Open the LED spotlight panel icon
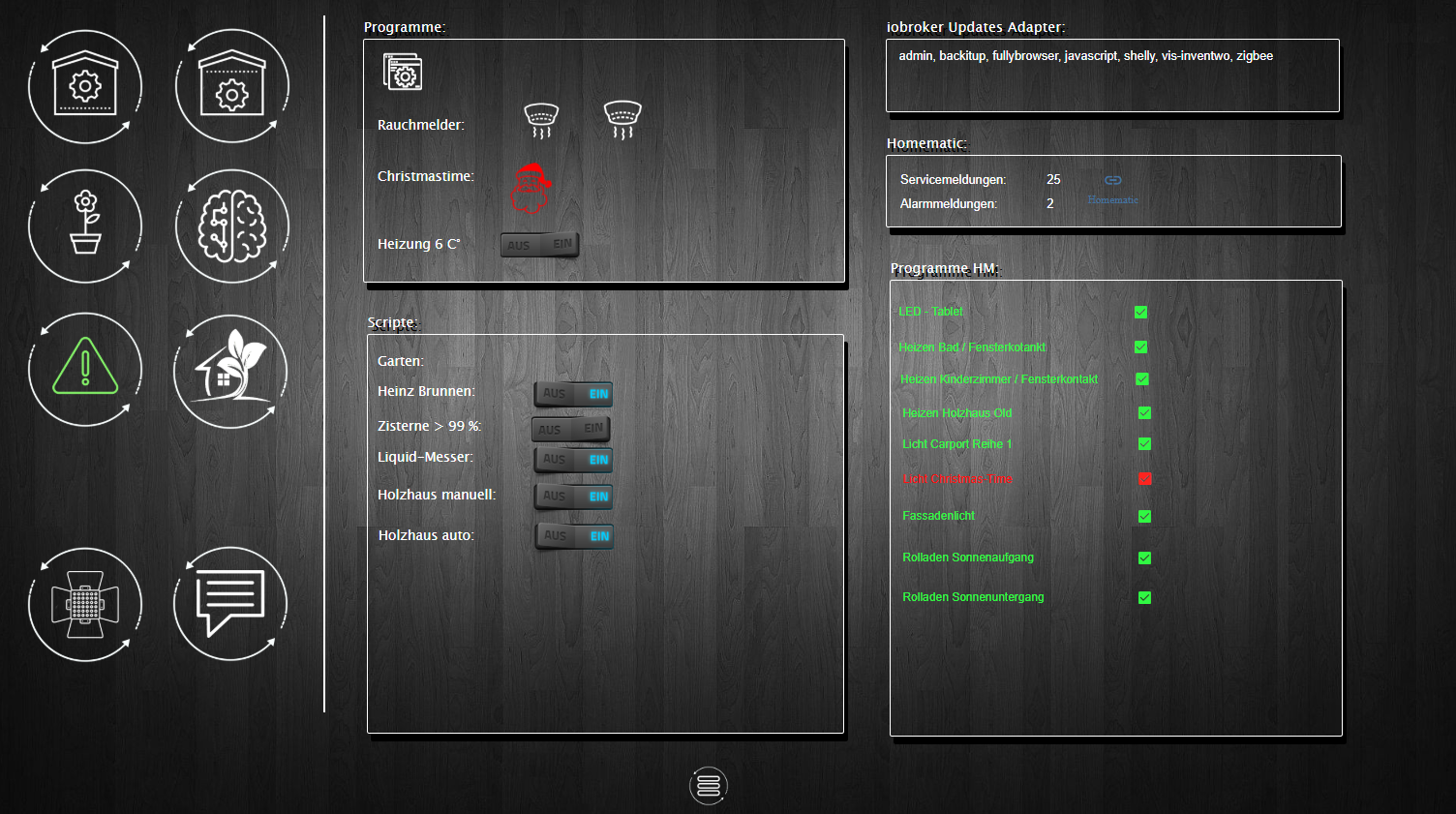 (x=85, y=605)
